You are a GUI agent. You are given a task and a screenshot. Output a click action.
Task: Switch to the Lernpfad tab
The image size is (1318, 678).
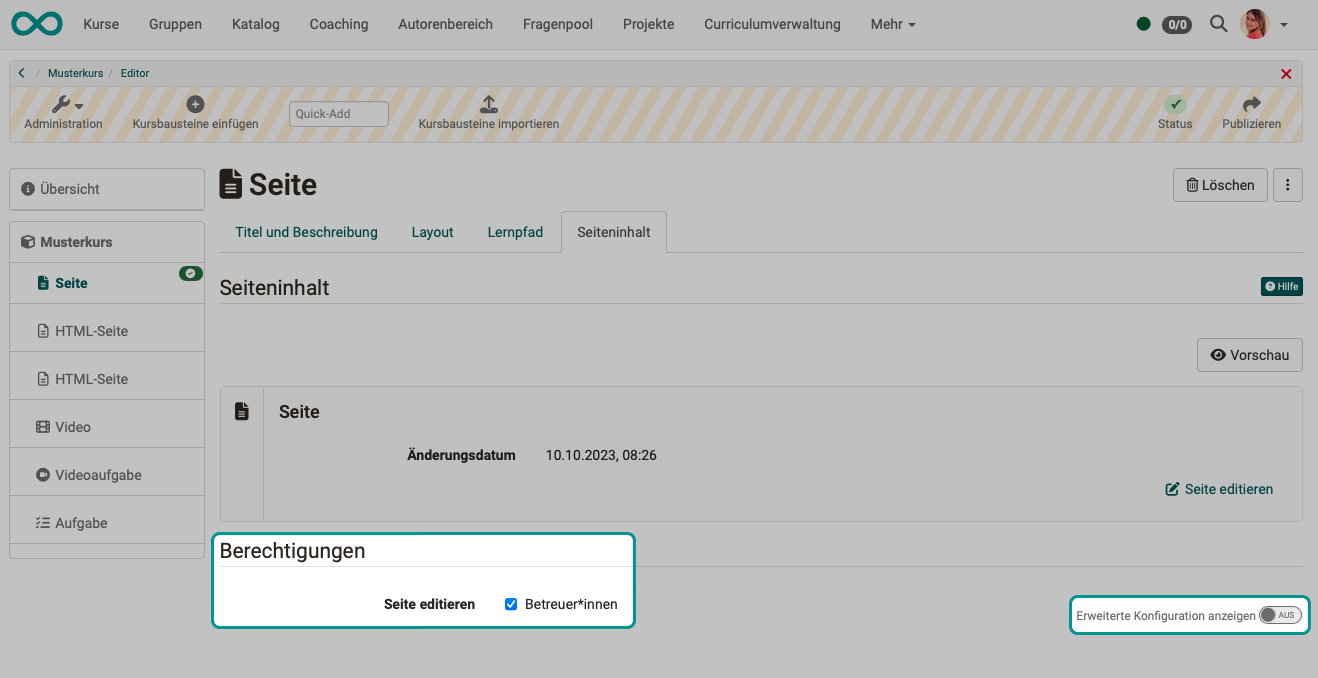pyautogui.click(x=515, y=231)
